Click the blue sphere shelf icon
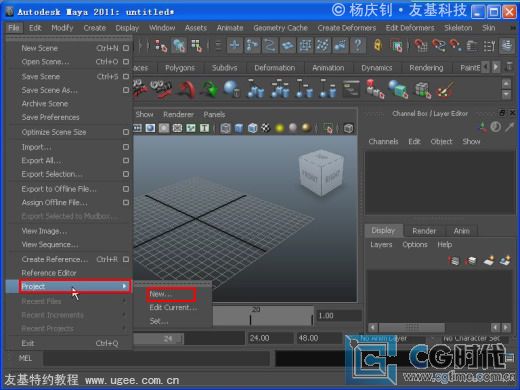The height and width of the screenshot is (390, 520). 231,89
